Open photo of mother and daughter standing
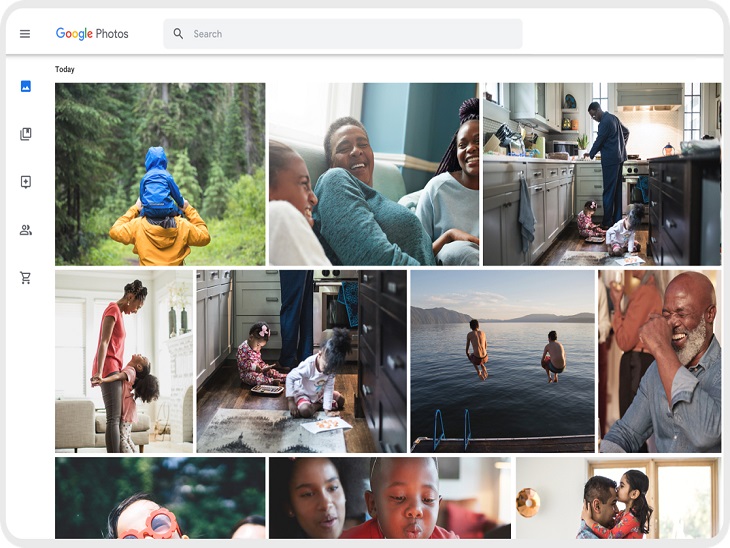The image size is (730, 548). (124, 361)
